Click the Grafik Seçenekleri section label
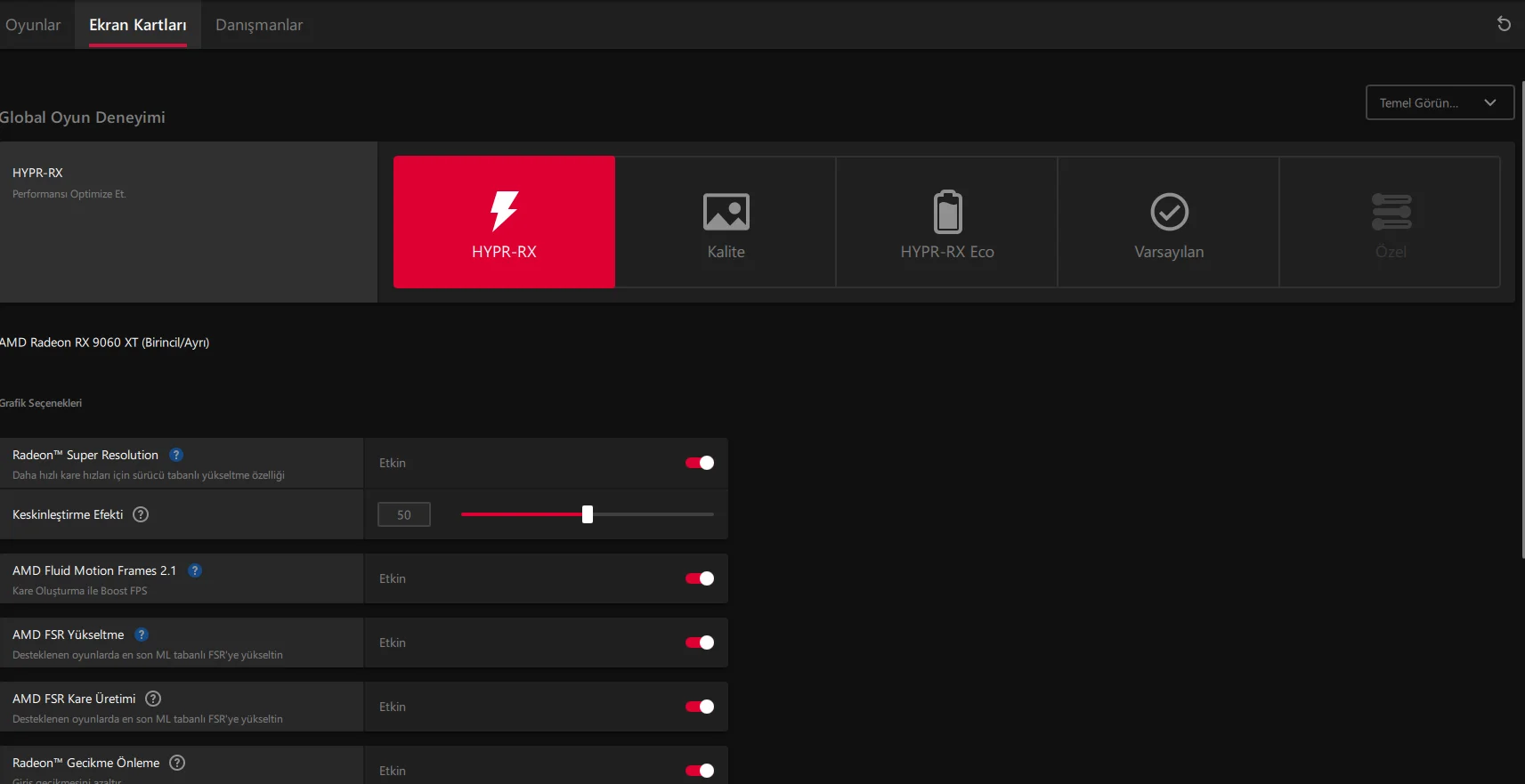 click(41, 403)
